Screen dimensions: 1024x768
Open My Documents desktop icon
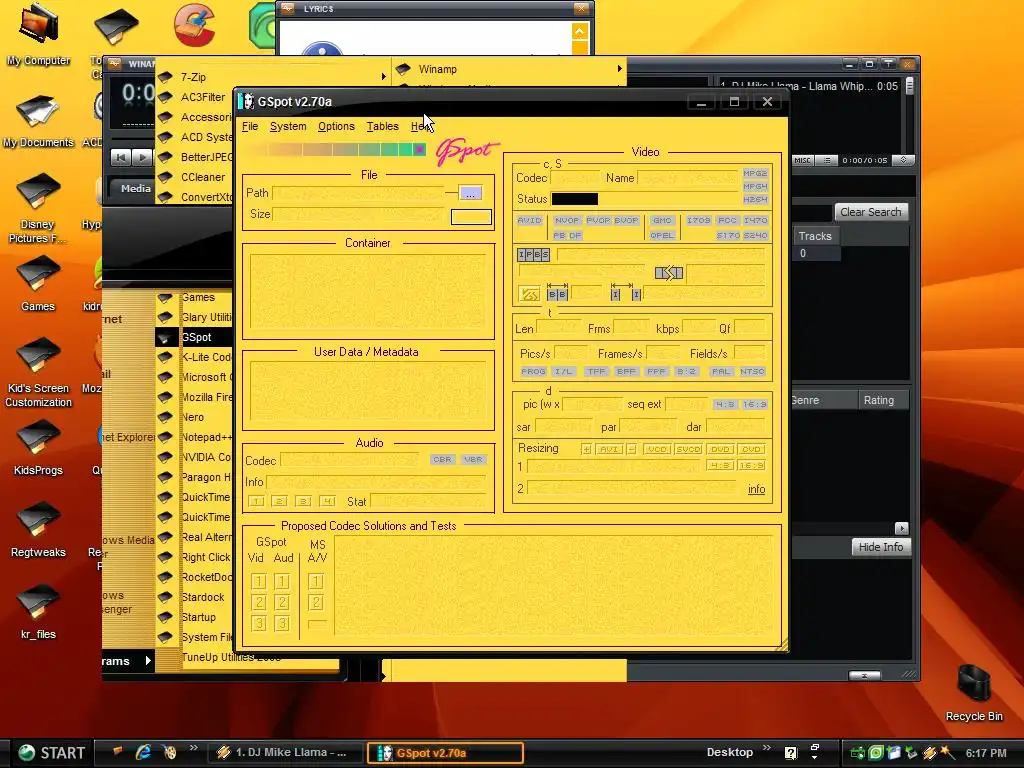39,121
